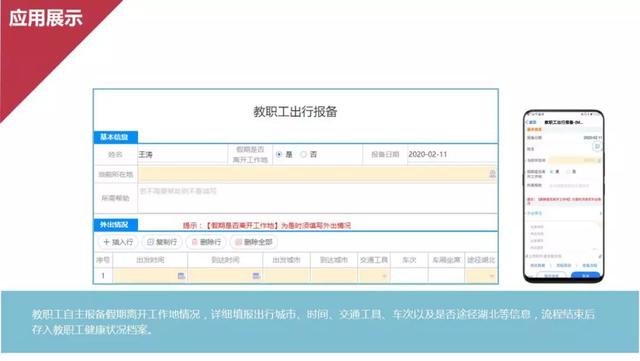The width and height of the screenshot is (640, 361).
Task: Click 插入行 plus button
Action: pos(118,242)
